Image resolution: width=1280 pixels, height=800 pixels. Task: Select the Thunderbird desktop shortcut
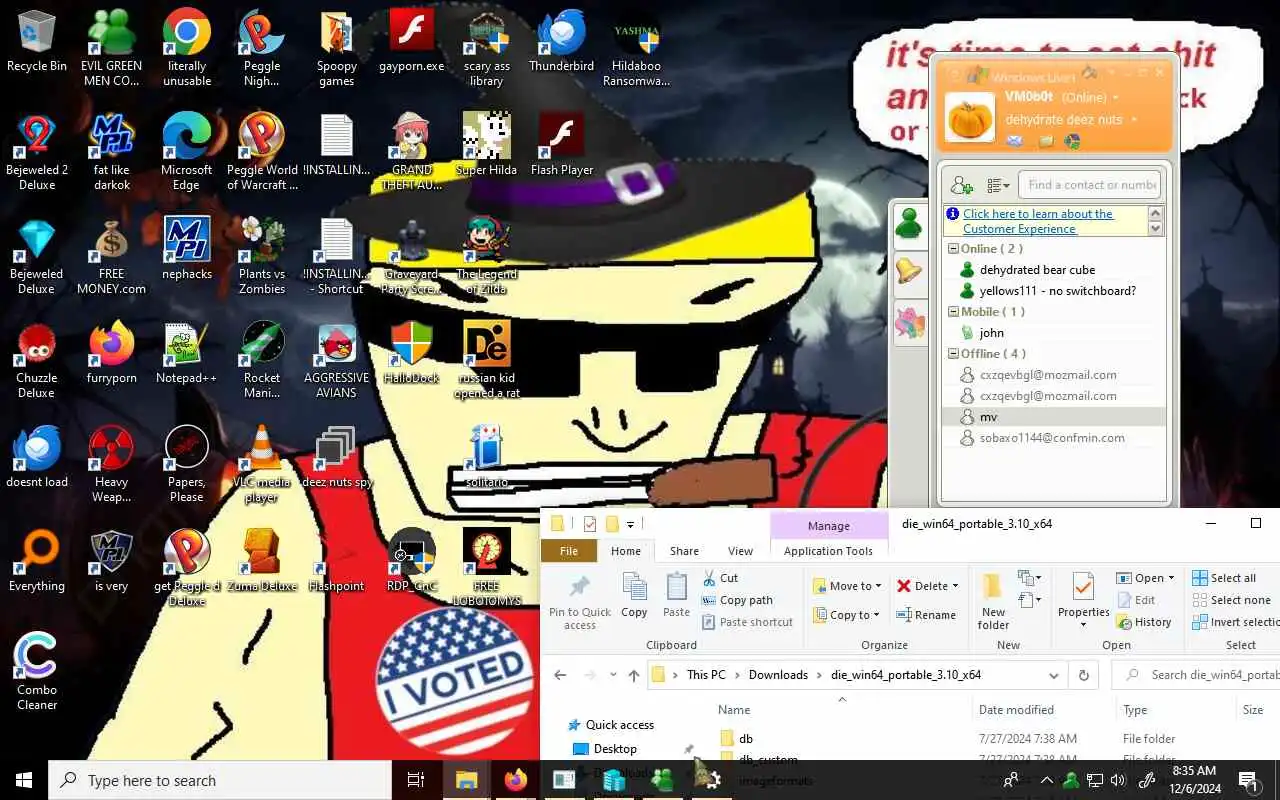(561, 41)
